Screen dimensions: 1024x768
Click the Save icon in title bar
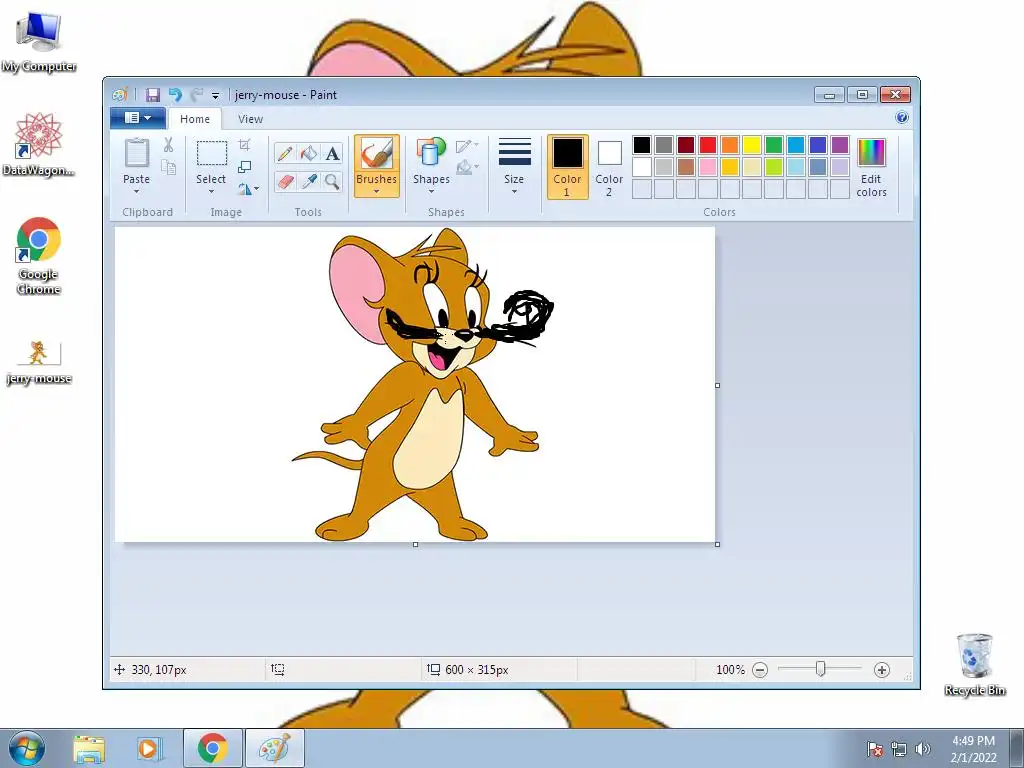(152, 95)
